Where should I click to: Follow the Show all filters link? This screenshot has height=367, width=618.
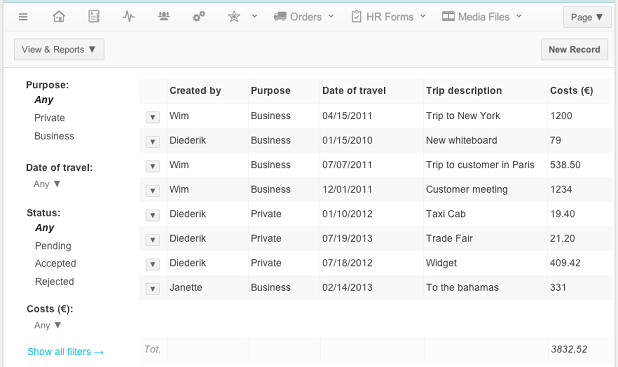click(x=65, y=352)
